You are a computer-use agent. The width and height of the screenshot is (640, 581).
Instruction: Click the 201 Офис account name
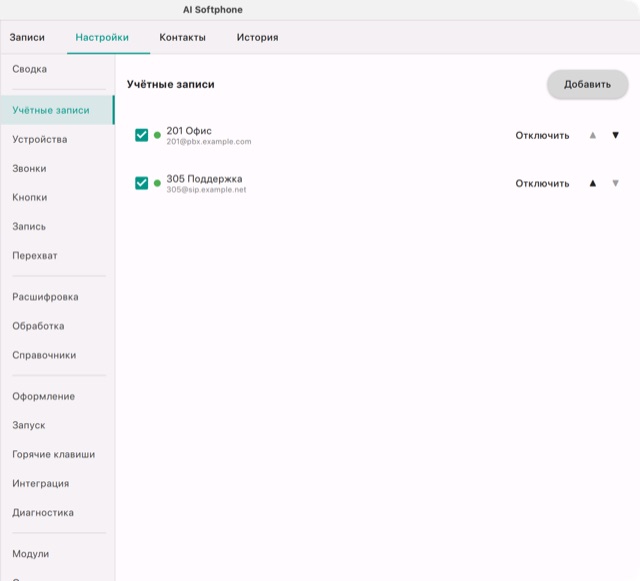coord(189,131)
